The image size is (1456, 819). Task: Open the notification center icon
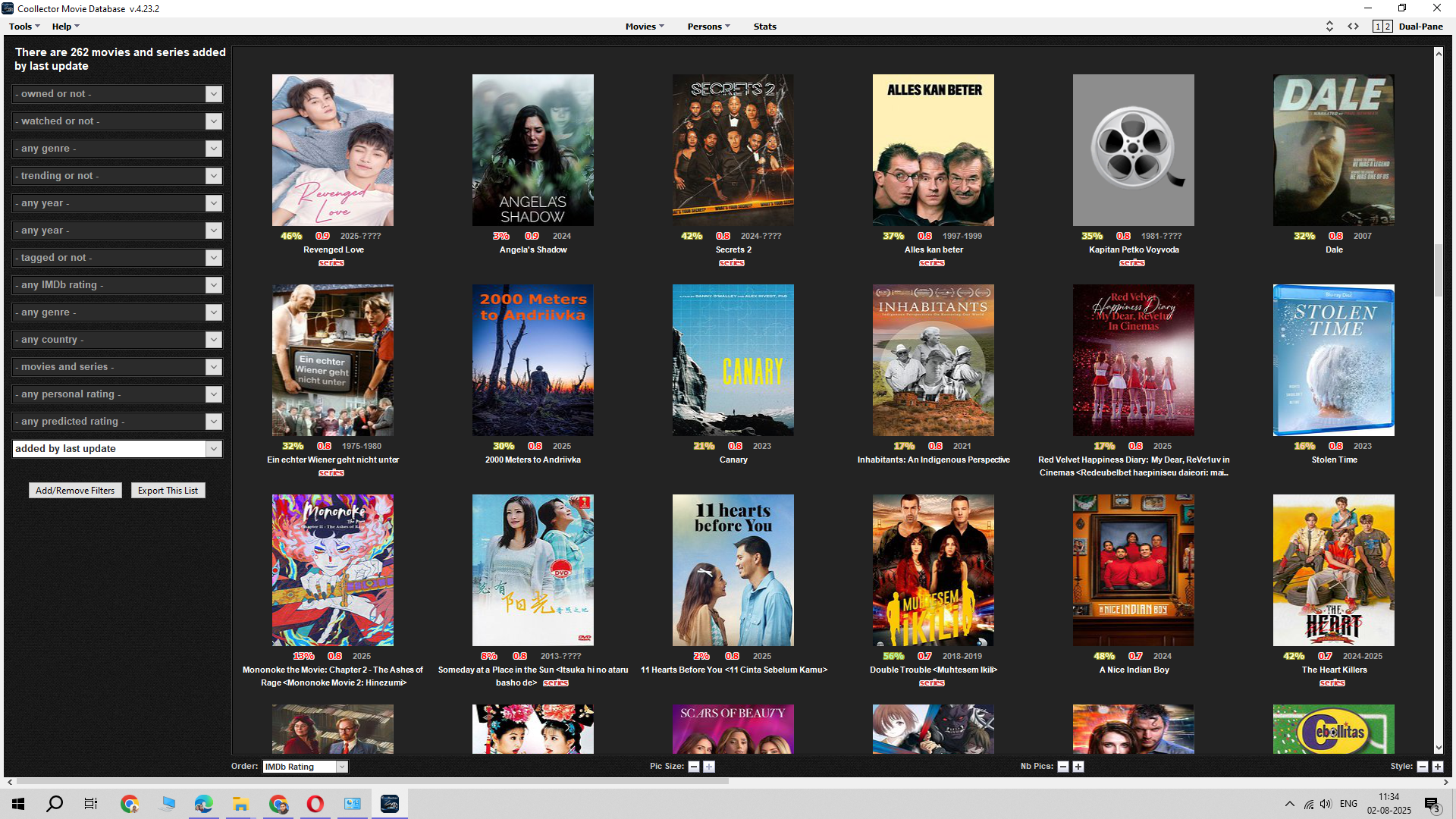(x=1432, y=805)
